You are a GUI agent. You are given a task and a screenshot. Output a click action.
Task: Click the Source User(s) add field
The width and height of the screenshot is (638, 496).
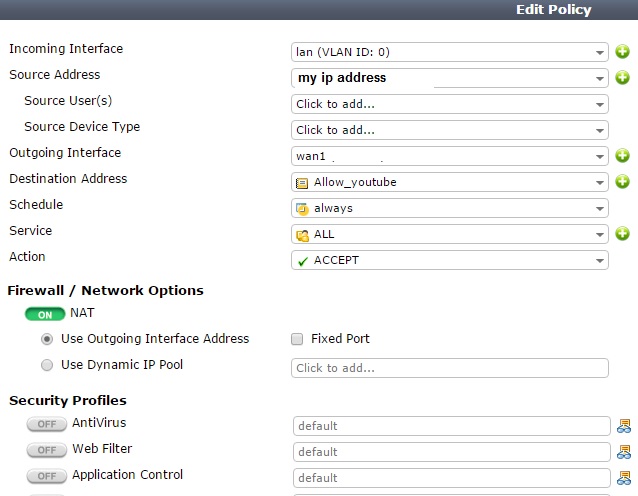[x=449, y=104]
